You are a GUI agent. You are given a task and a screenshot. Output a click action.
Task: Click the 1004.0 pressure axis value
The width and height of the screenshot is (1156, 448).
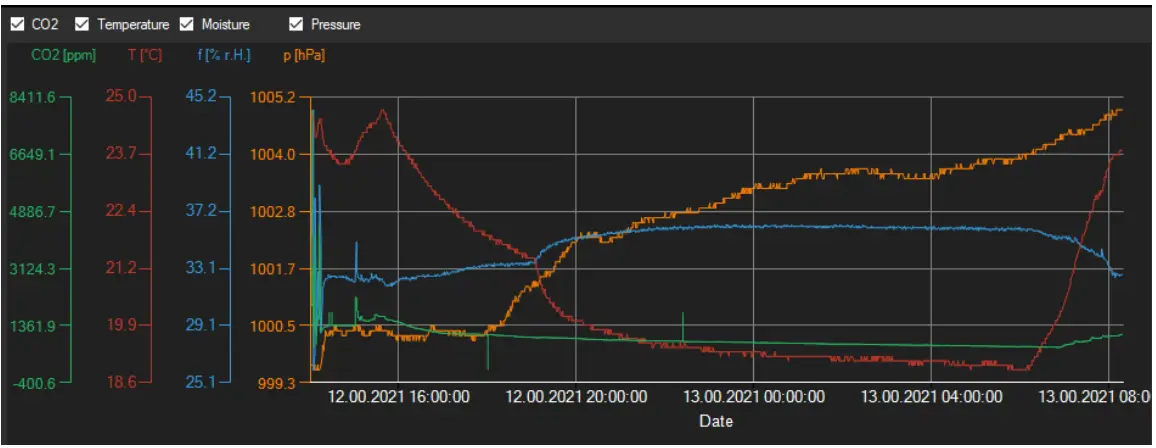point(274,154)
